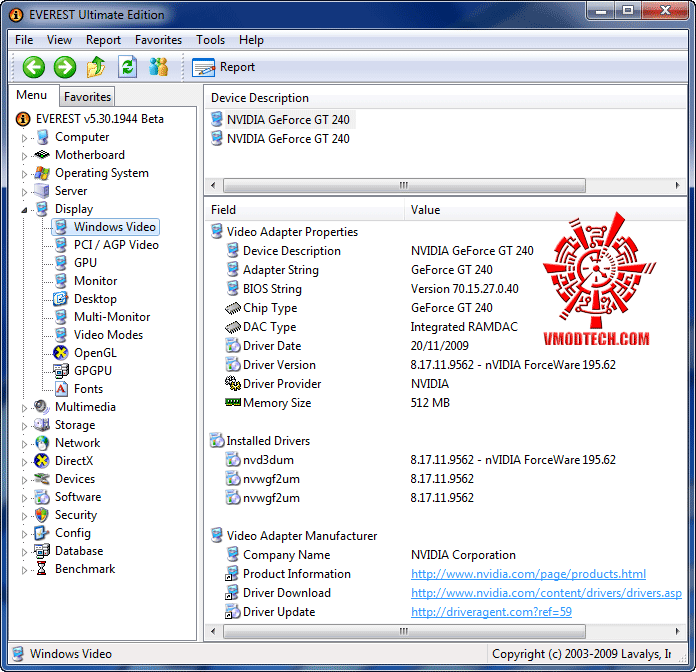Expand the Network tree node
Image resolution: width=696 pixels, height=672 pixels.
[24, 444]
